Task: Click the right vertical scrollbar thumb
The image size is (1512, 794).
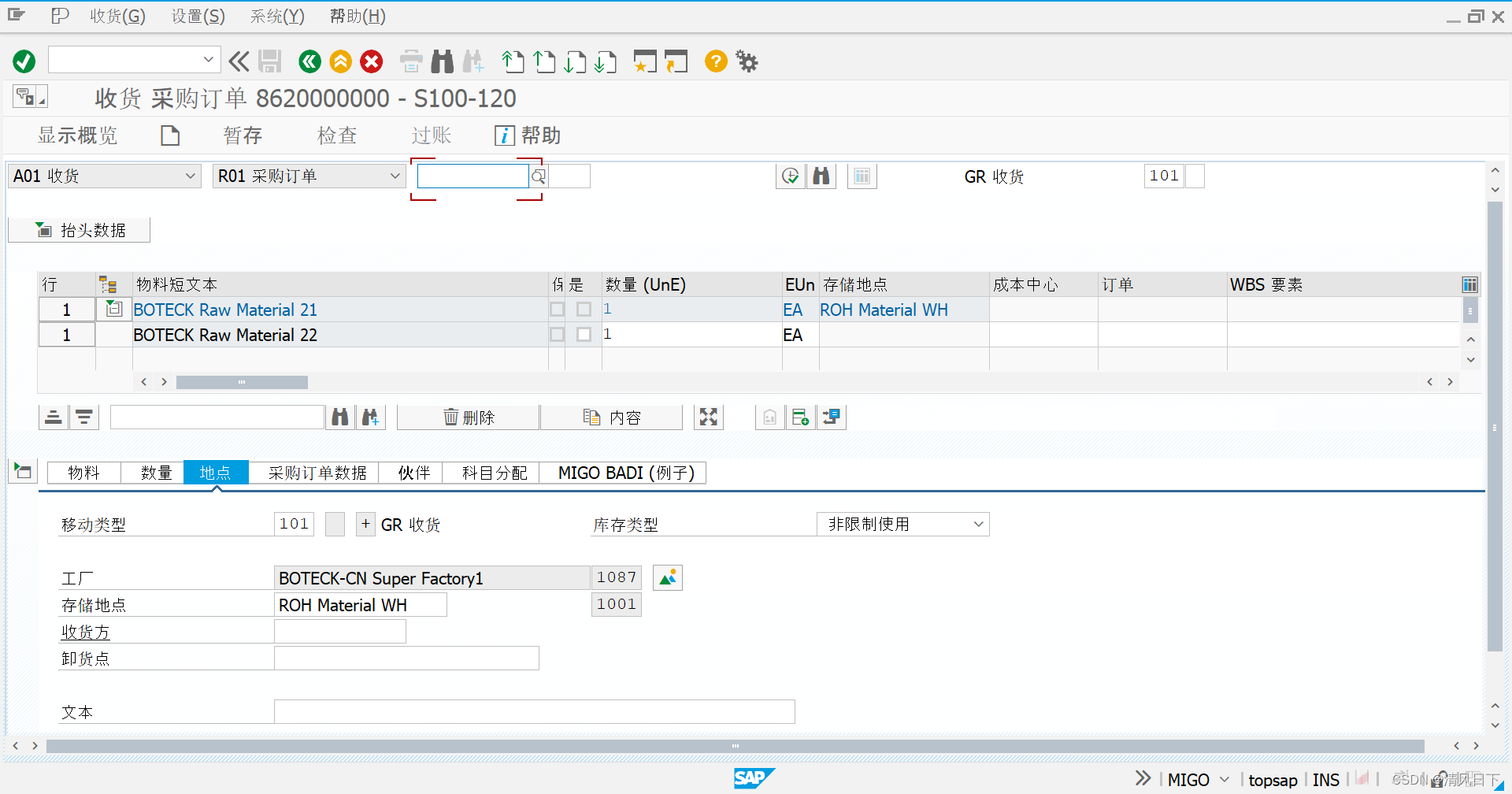Action: 1494,427
